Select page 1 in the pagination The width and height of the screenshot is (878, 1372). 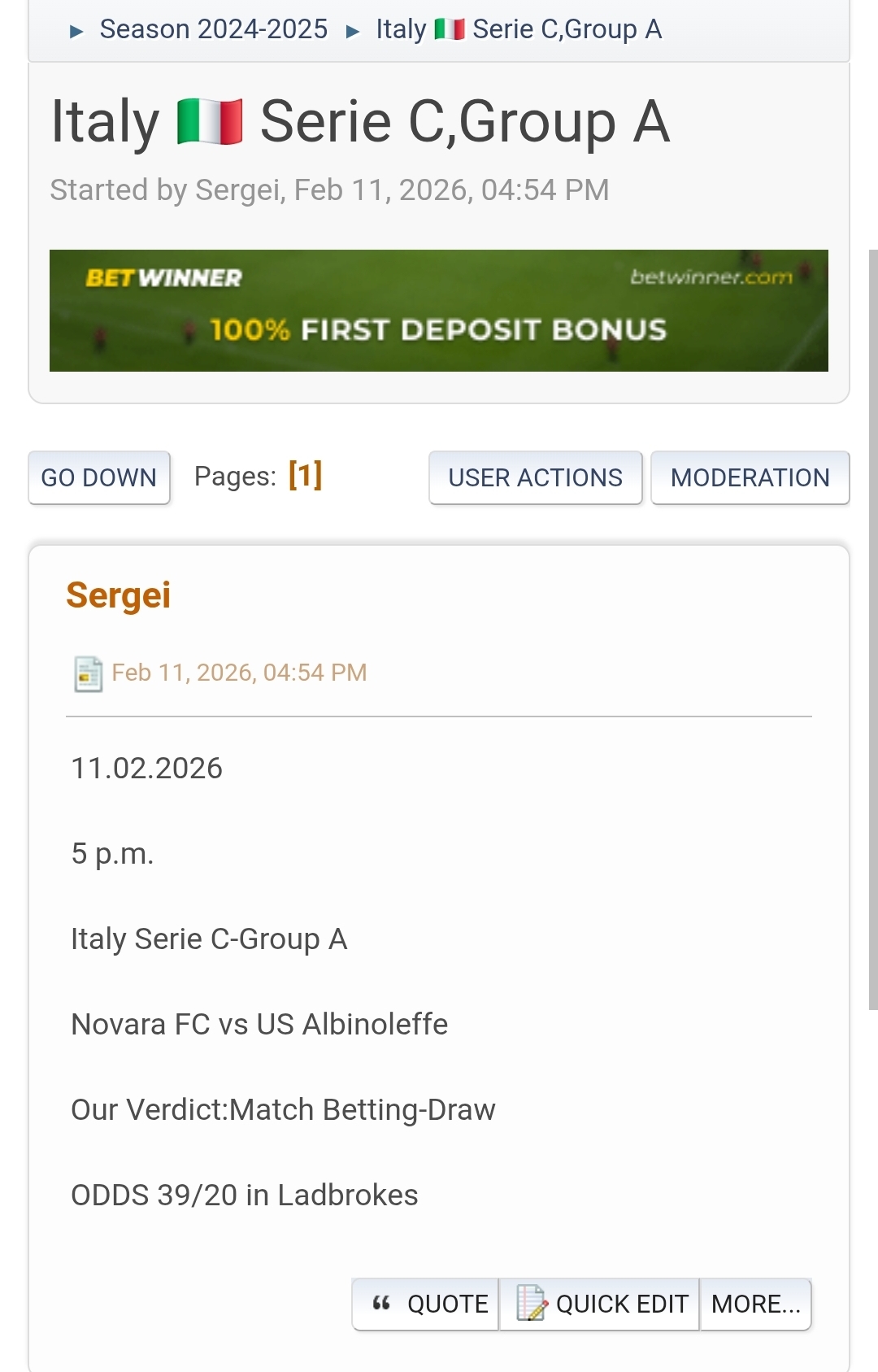[x=306, y=475]
